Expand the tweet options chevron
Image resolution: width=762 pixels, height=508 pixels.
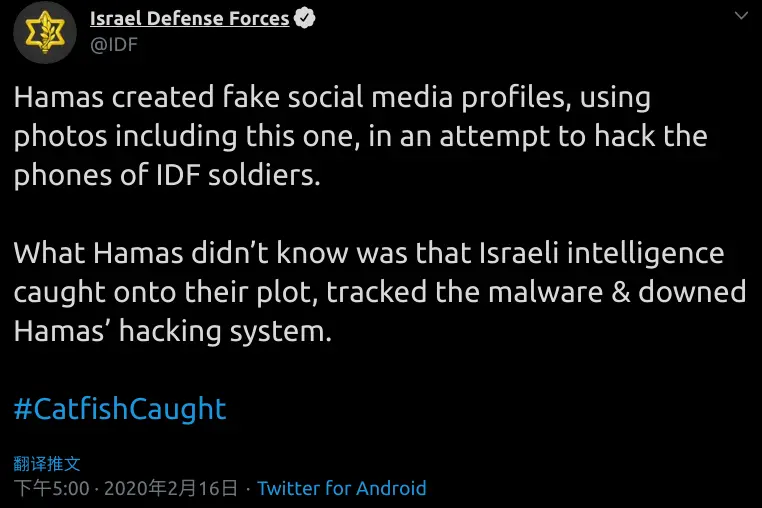[741, 16]
